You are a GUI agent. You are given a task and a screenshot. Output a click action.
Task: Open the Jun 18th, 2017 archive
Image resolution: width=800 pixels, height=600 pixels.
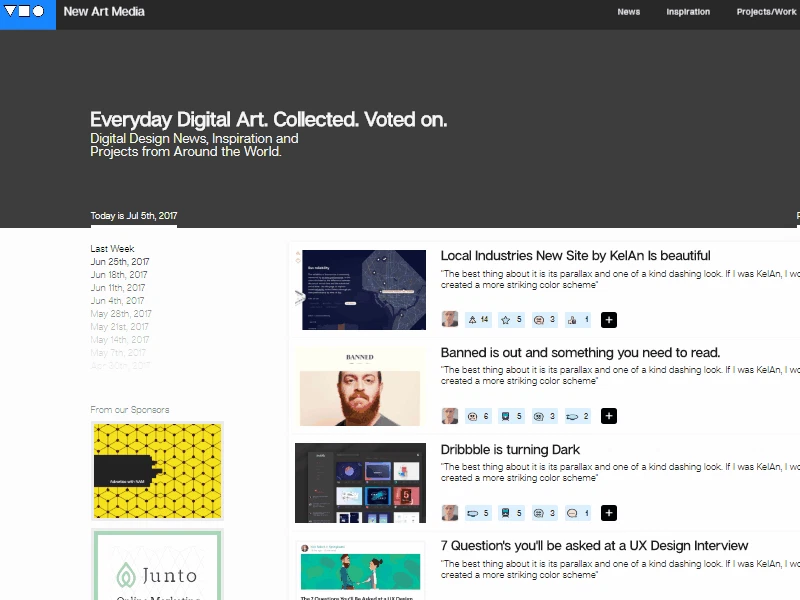click(119, 274)
